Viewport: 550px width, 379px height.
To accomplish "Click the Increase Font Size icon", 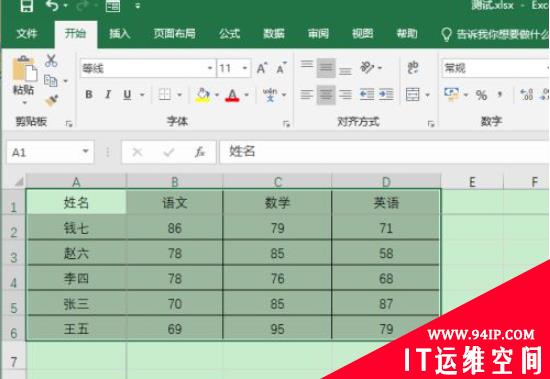I will click(262, 68).
